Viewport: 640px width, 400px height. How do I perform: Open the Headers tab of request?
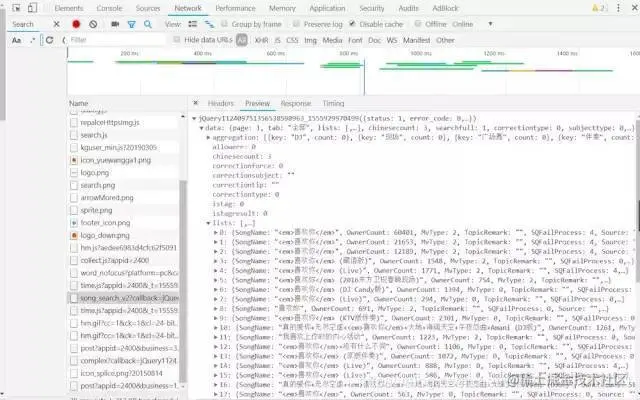[x=221, y=103]
